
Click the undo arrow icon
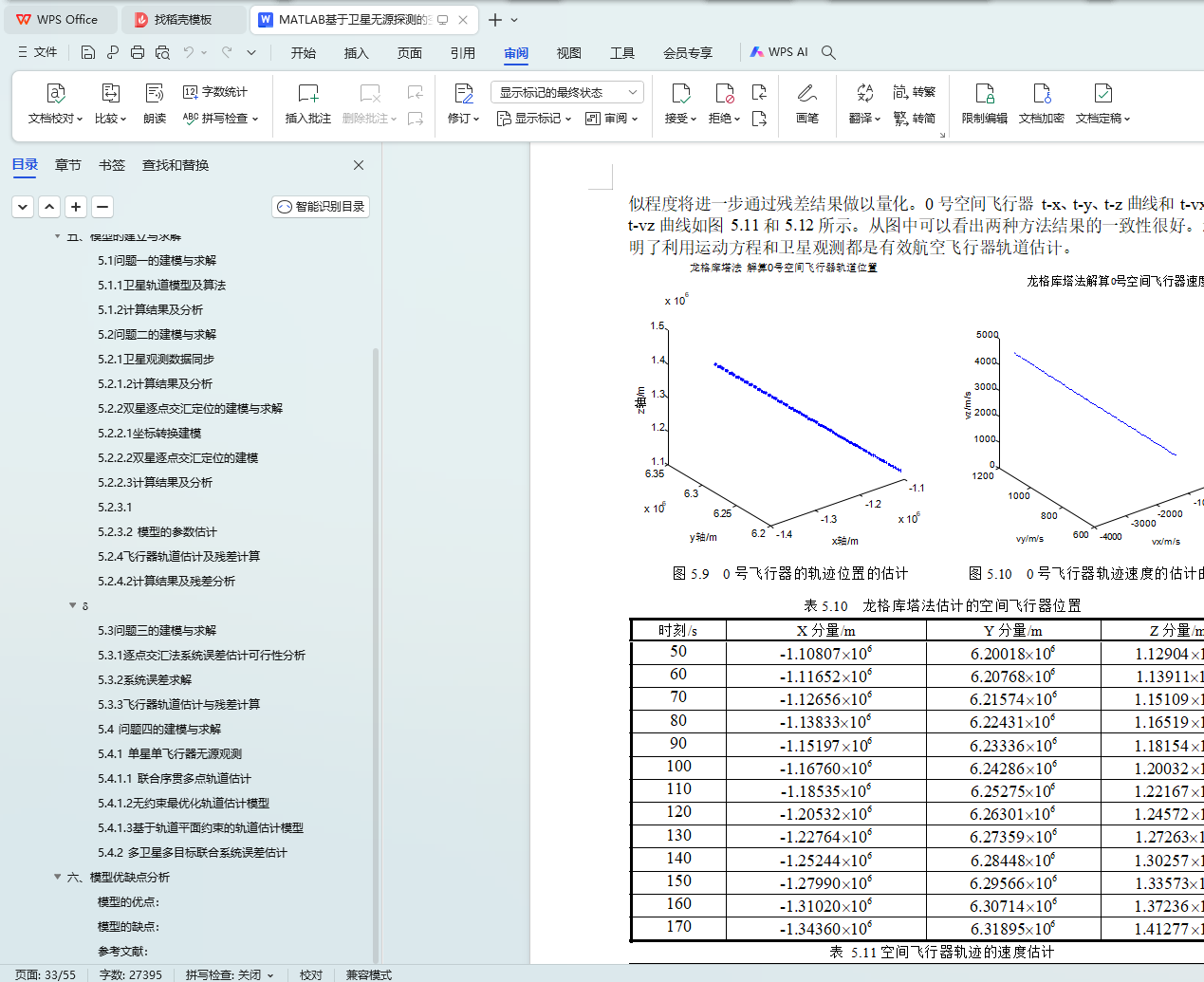pos(189,52)
